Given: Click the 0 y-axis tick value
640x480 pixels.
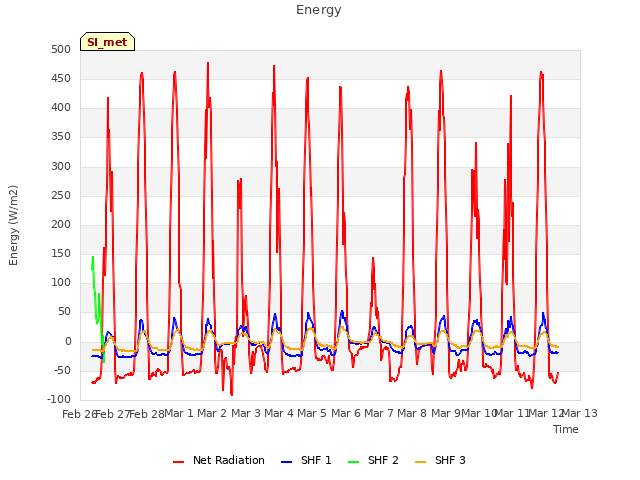Looking at the screenshot, I should coord(68,341).
